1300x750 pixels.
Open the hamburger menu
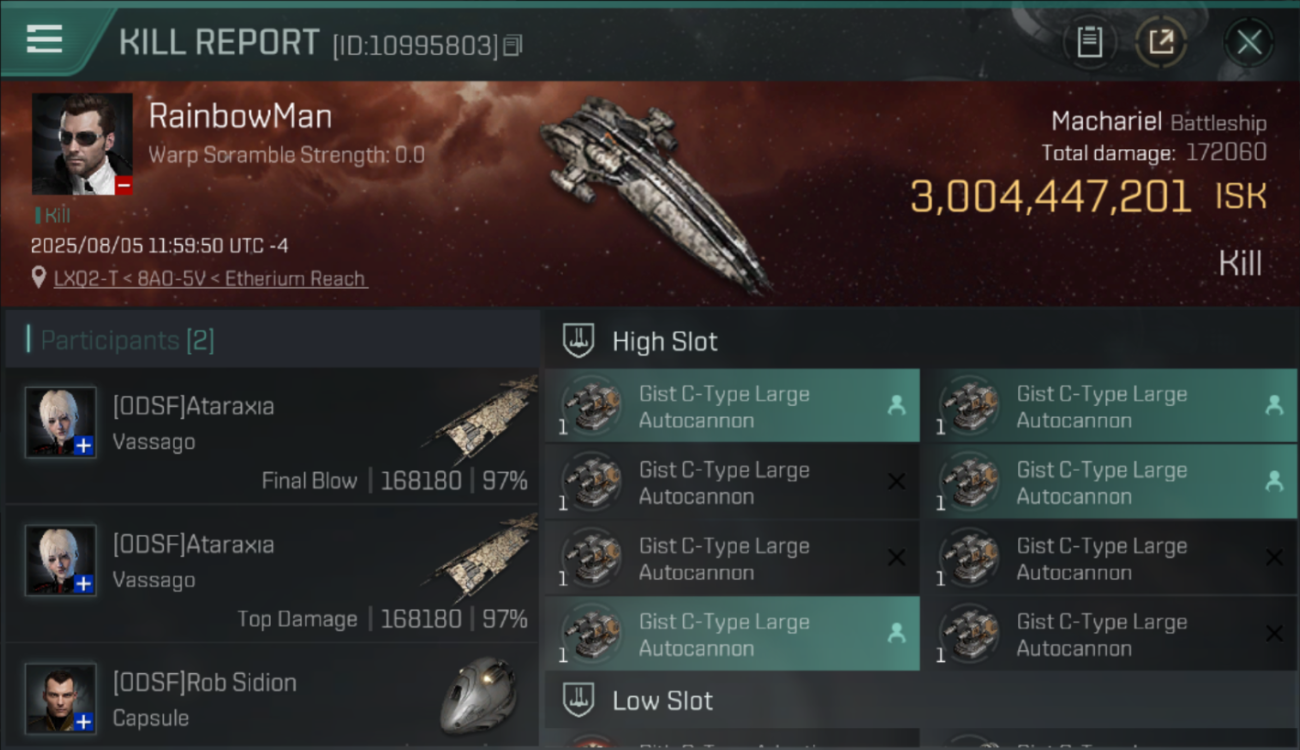point(44,39)
